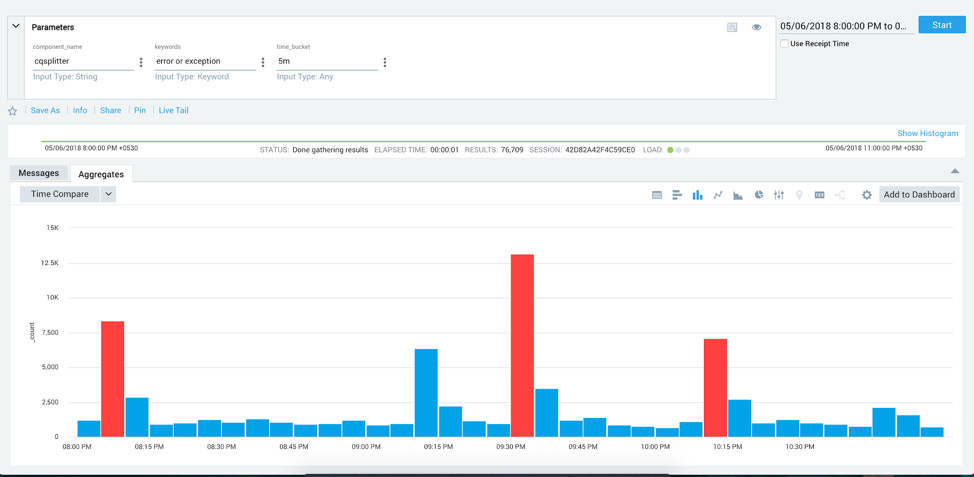974x477 pixels.
Task: Click the Start button
Action: (942, 25)
